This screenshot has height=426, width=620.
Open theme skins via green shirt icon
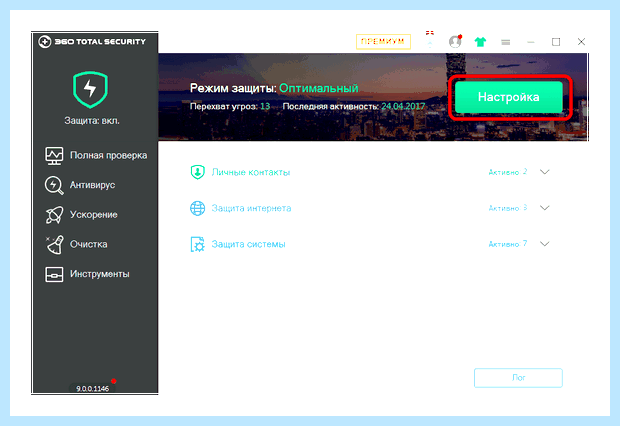click(x=480, y=42)
